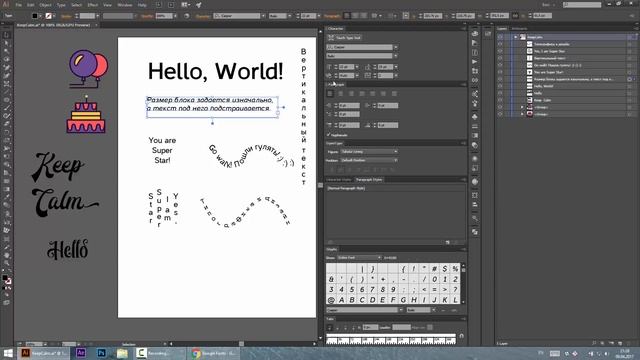Switch to Character Styles tab
Viewport: 640px width, 360px height.
pyautogui.click(x=338, y=180)
